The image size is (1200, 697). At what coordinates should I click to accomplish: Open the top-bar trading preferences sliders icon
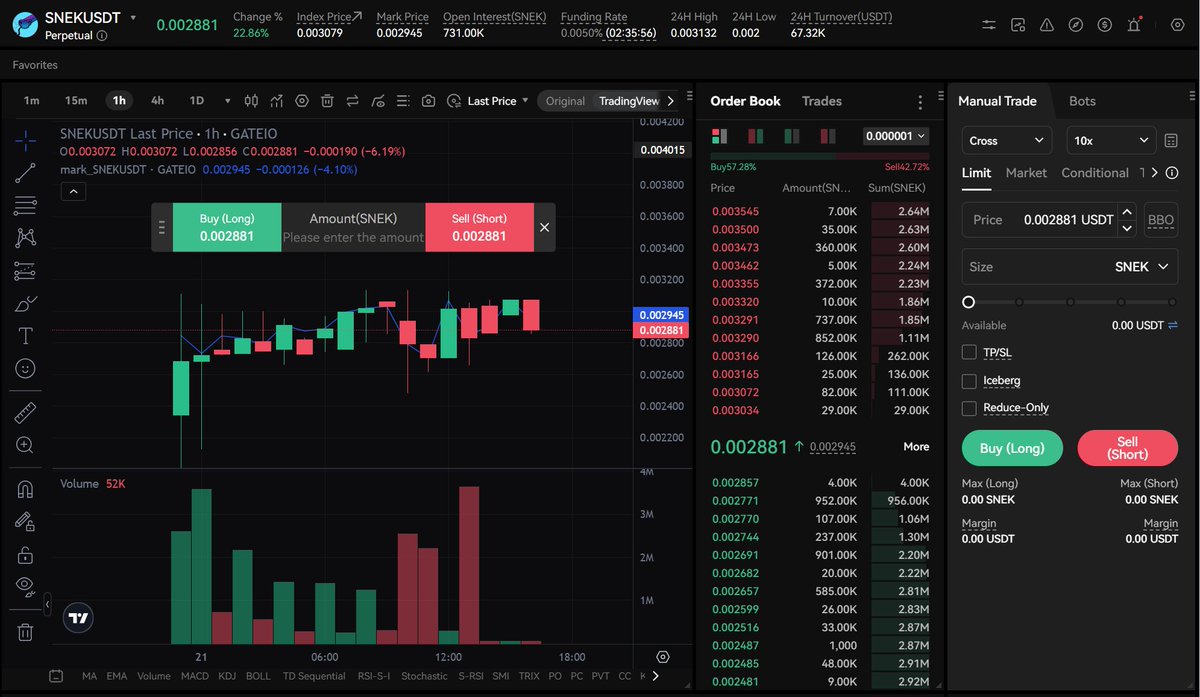pyautogui.click(x=989, y=24)
